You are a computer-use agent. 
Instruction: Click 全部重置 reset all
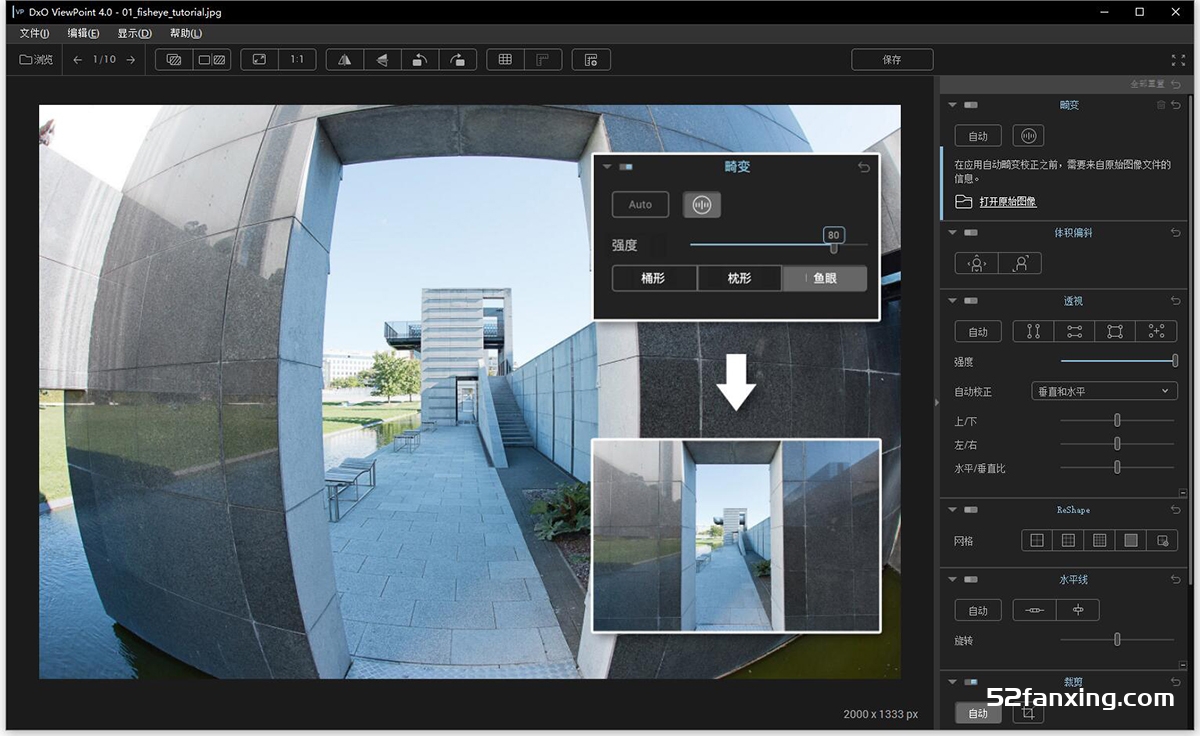[x=1148, y=84]
